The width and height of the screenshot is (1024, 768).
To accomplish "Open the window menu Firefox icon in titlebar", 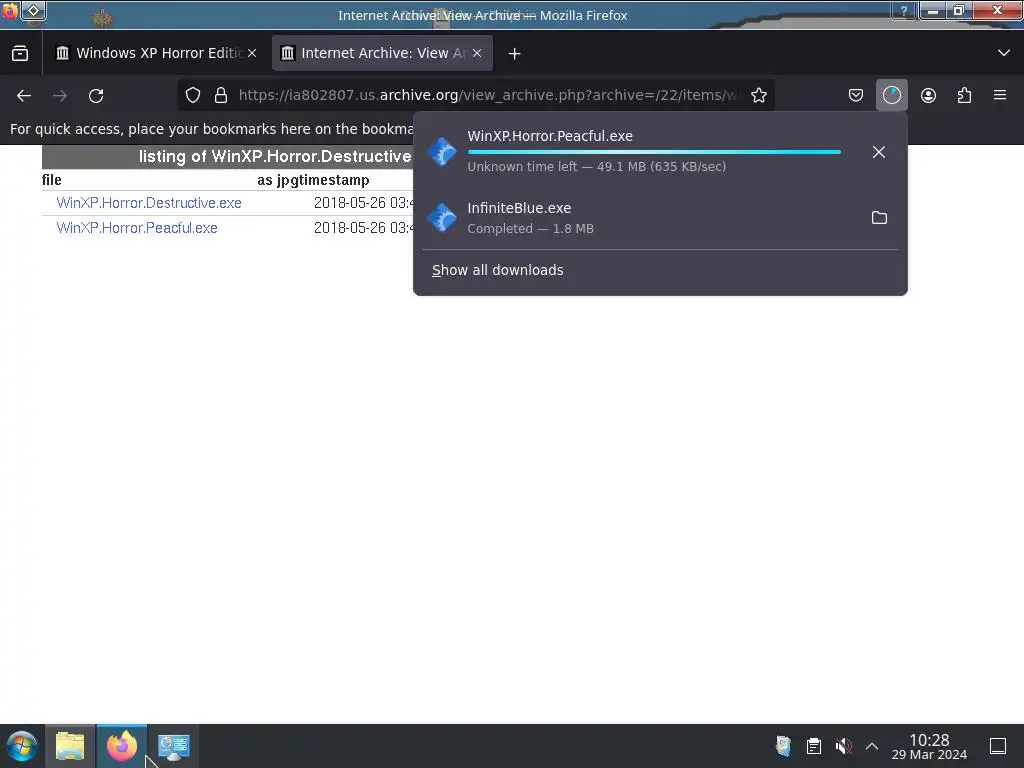I will 10,10.
